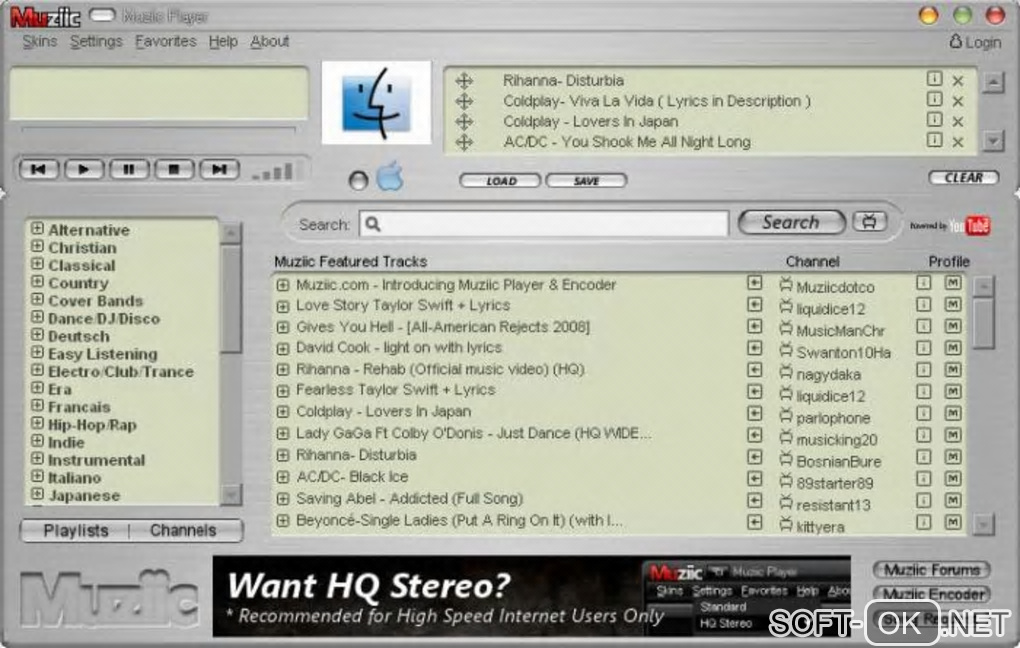Show info for Saving Abel Addicted row
The width and height of the screenshot is (1020, 648).
[x=924, y=500]
